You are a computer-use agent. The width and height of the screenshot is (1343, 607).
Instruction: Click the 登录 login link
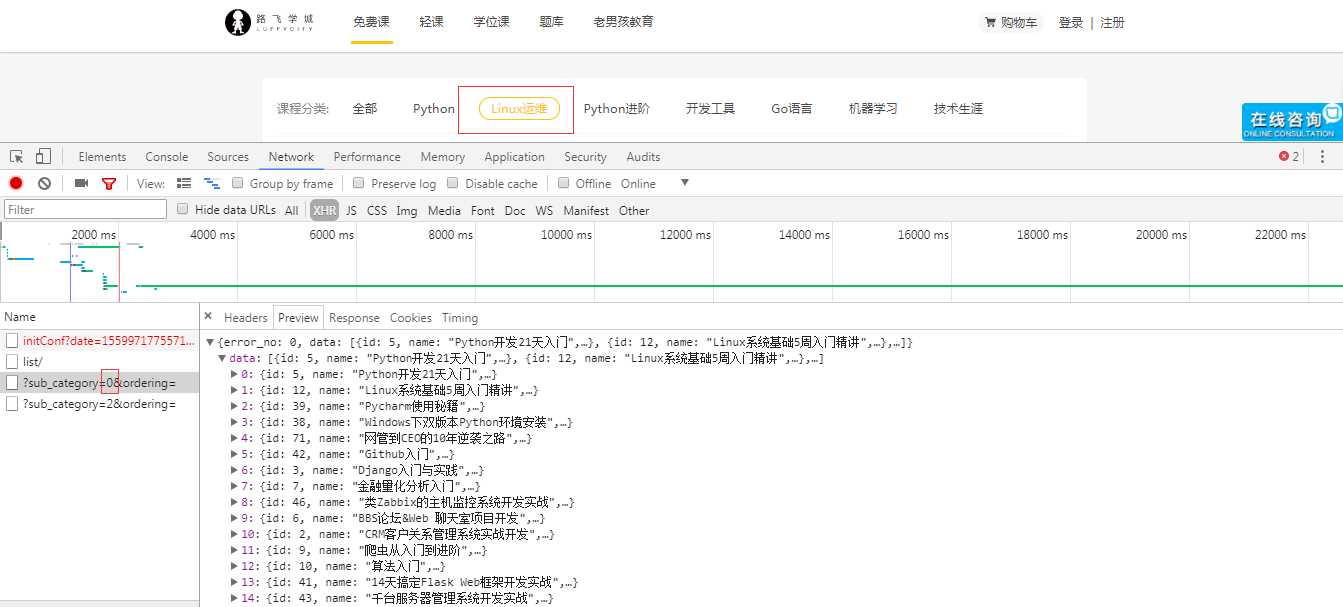click(1071, 22)
